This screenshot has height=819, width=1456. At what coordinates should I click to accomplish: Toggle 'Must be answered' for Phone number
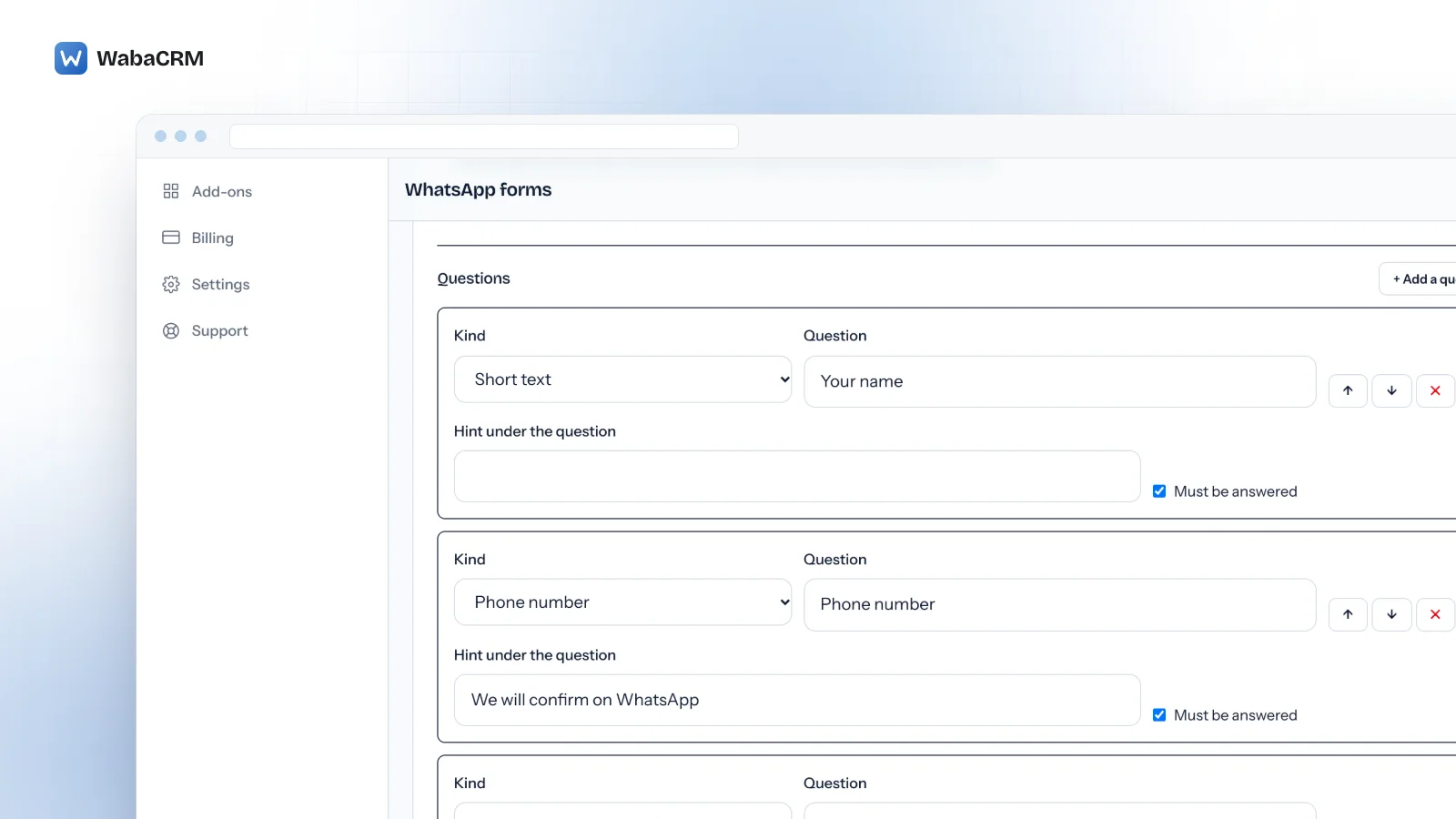(1159, 715)
